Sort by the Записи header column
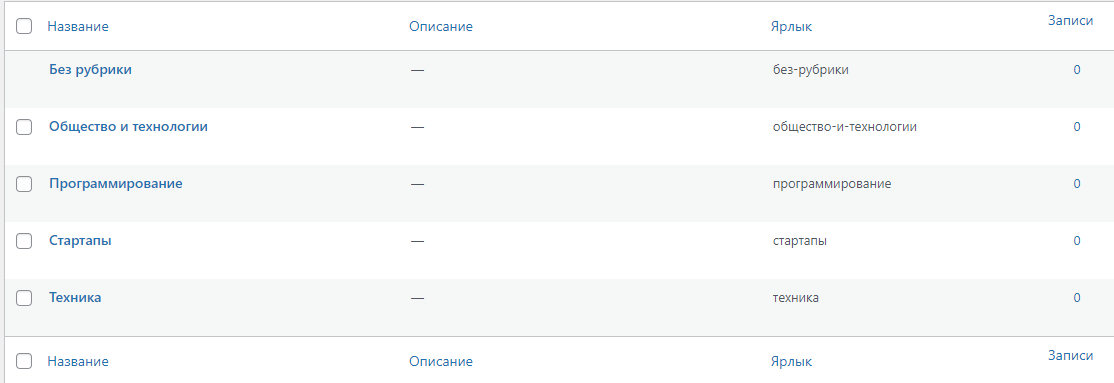The width and height of the screenshot is (1114, 383). click(x=1070, y=21)
